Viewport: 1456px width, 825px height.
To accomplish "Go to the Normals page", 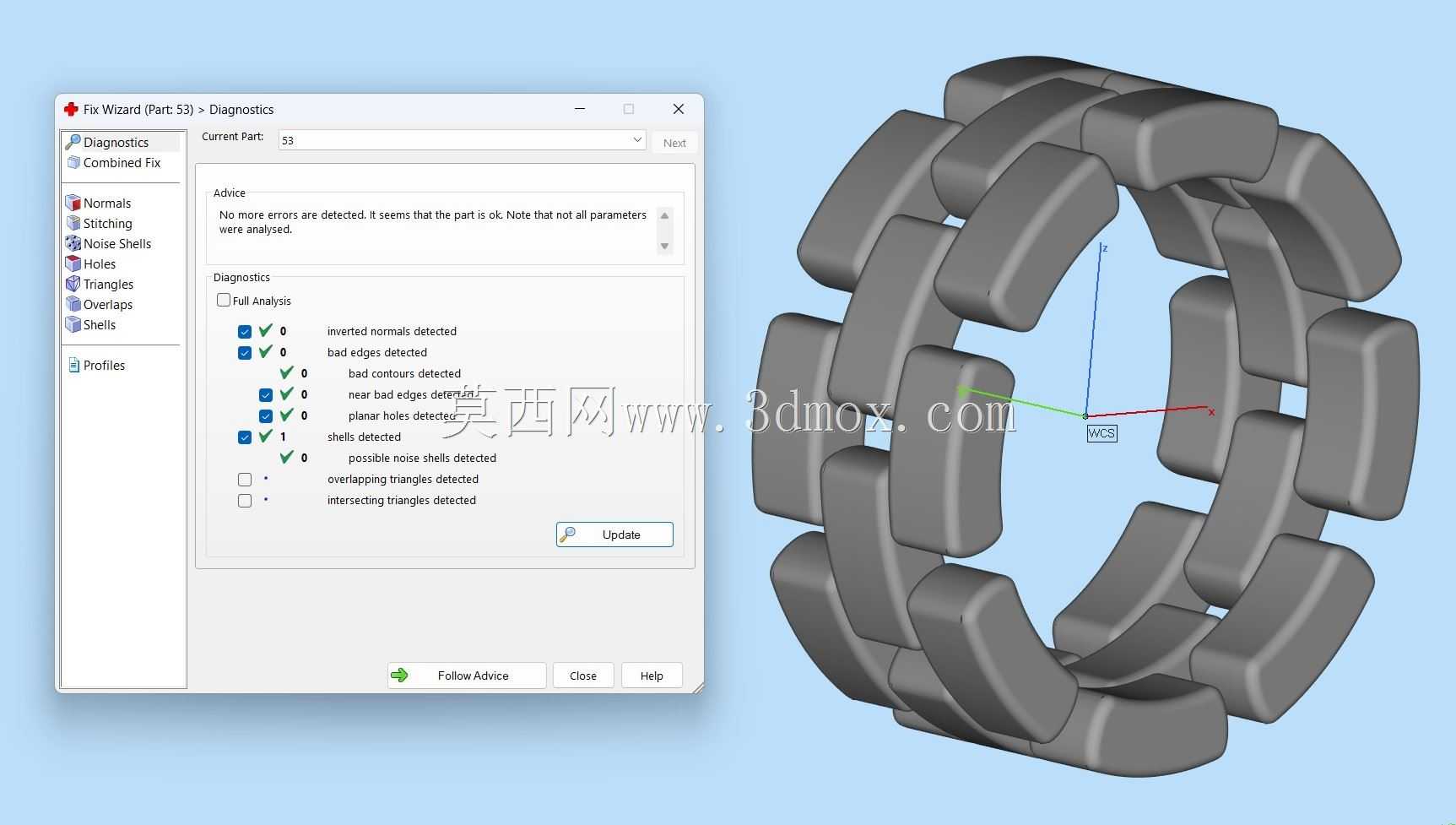I will (107, 203).
